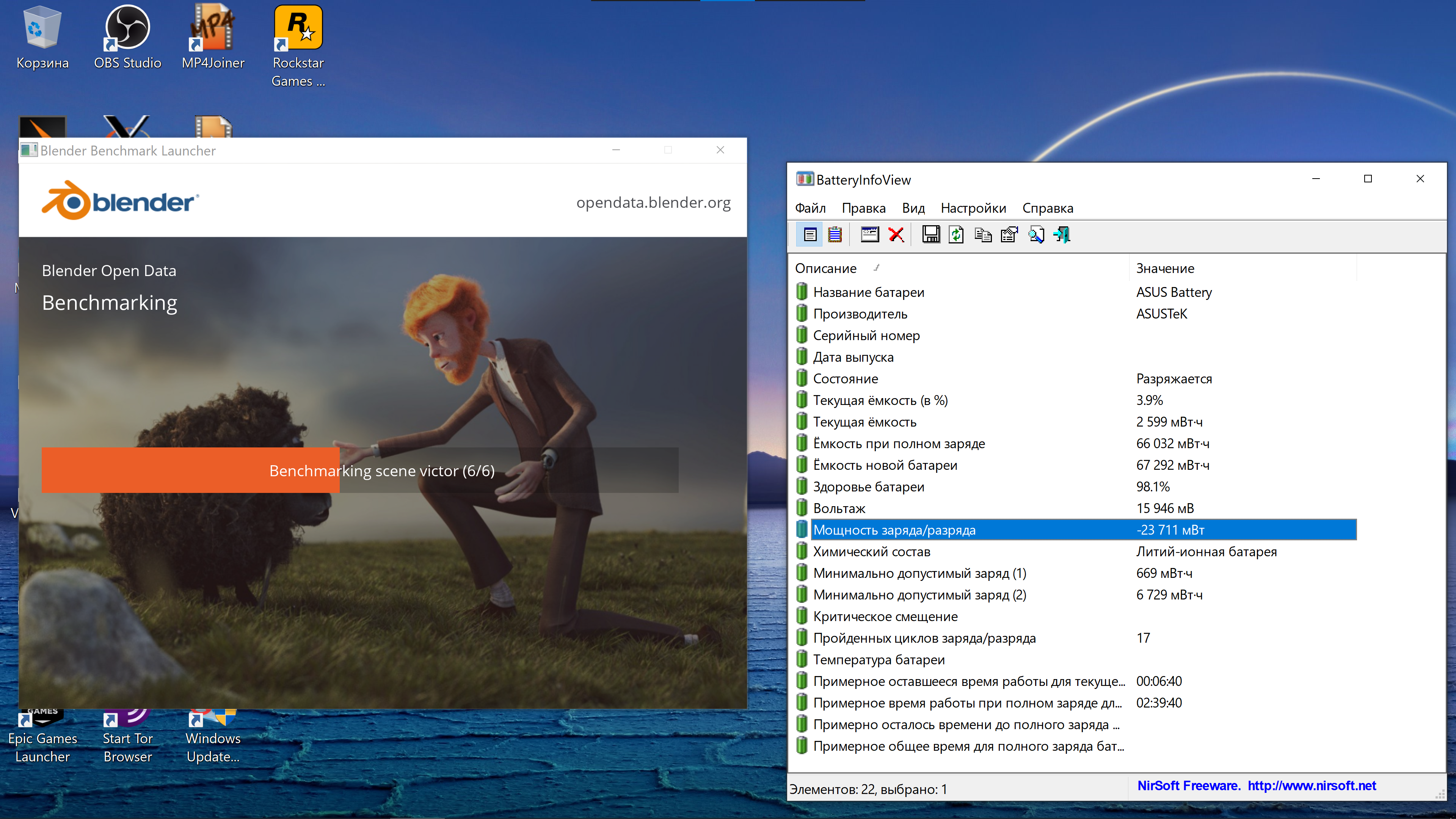Click the -23 711 мВт value cell
The width and height of the screenshot is (1456, 819).
point(1170,530)
